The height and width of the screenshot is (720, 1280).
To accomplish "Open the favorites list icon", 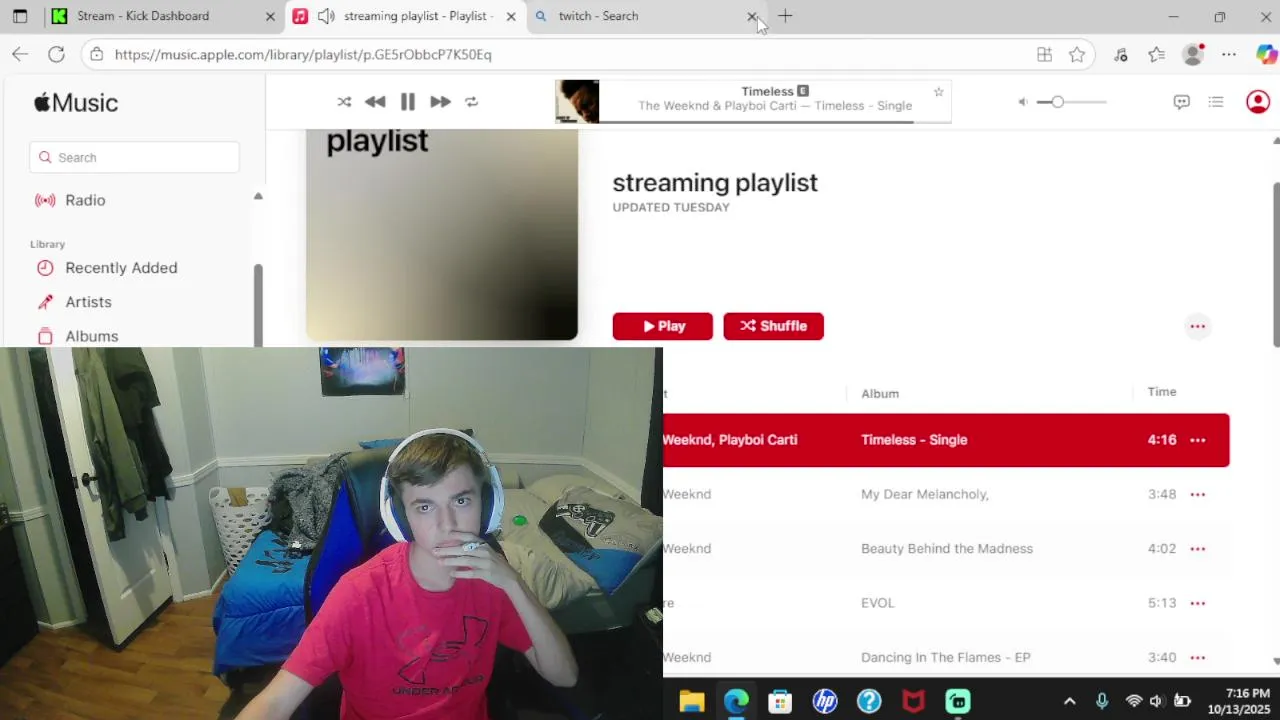I will 1157,55.
